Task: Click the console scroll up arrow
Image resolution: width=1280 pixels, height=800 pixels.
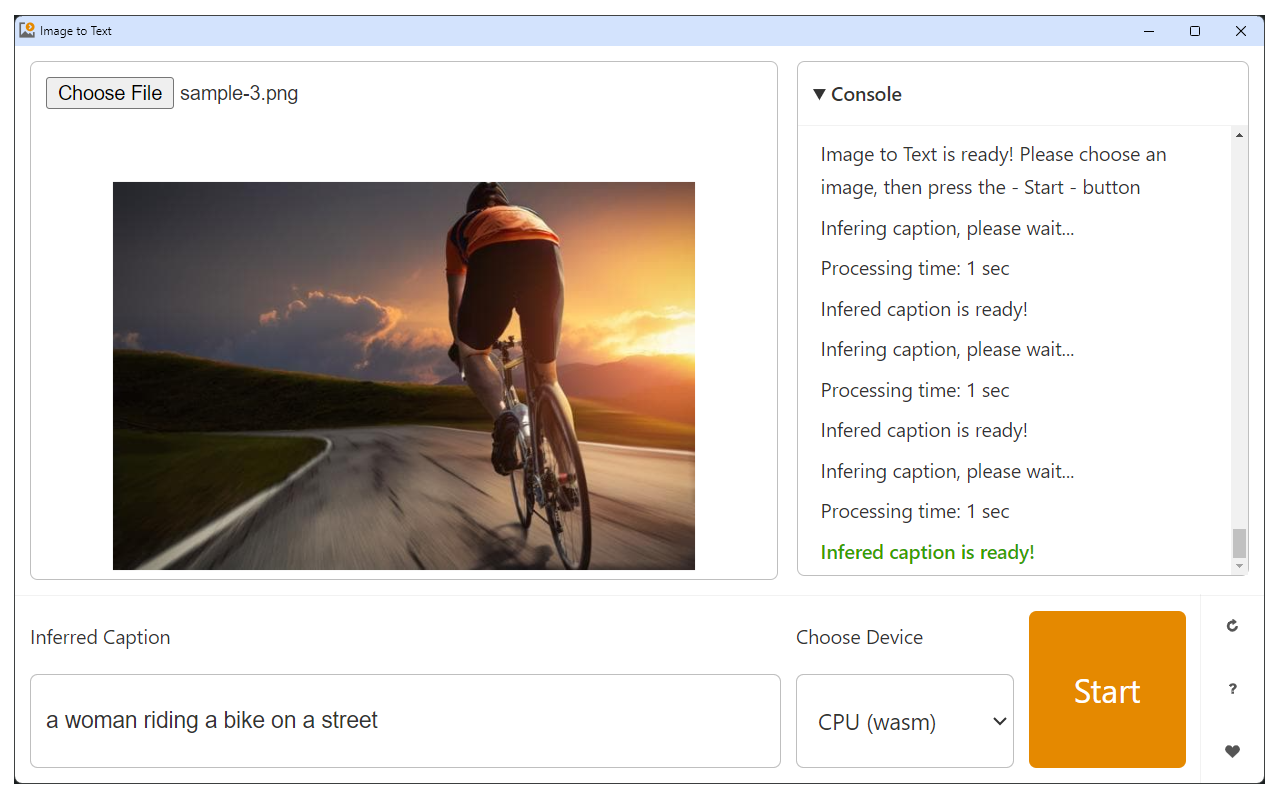Action: click(1240, 135)
